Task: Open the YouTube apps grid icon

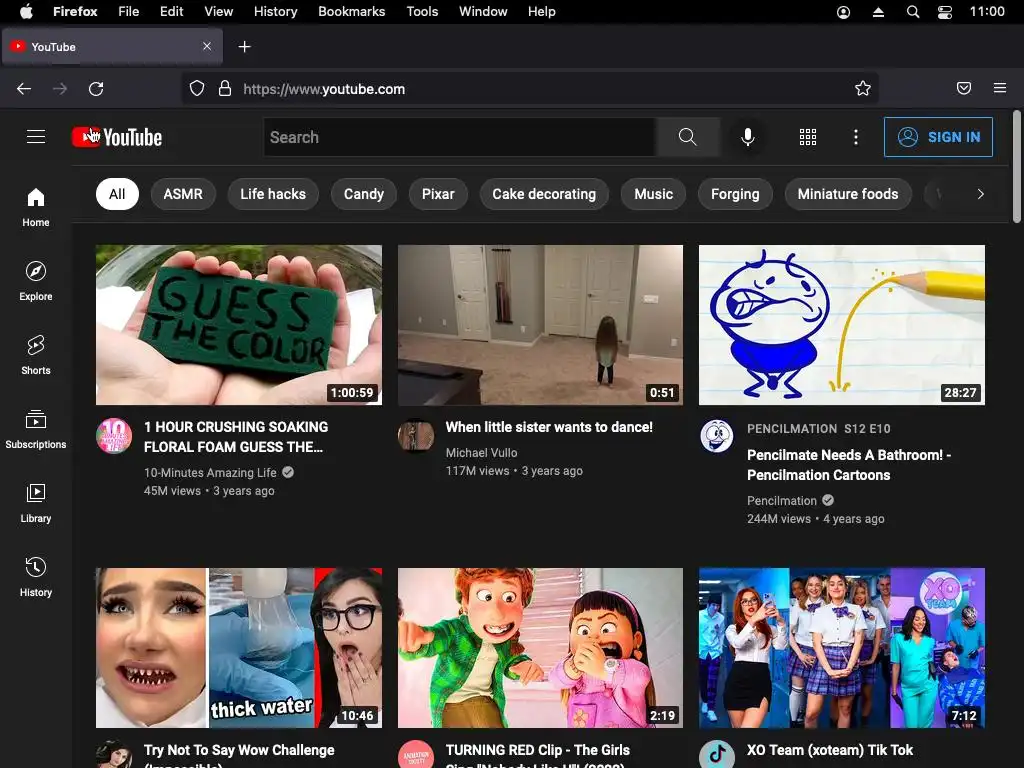Action: point(808,137)
